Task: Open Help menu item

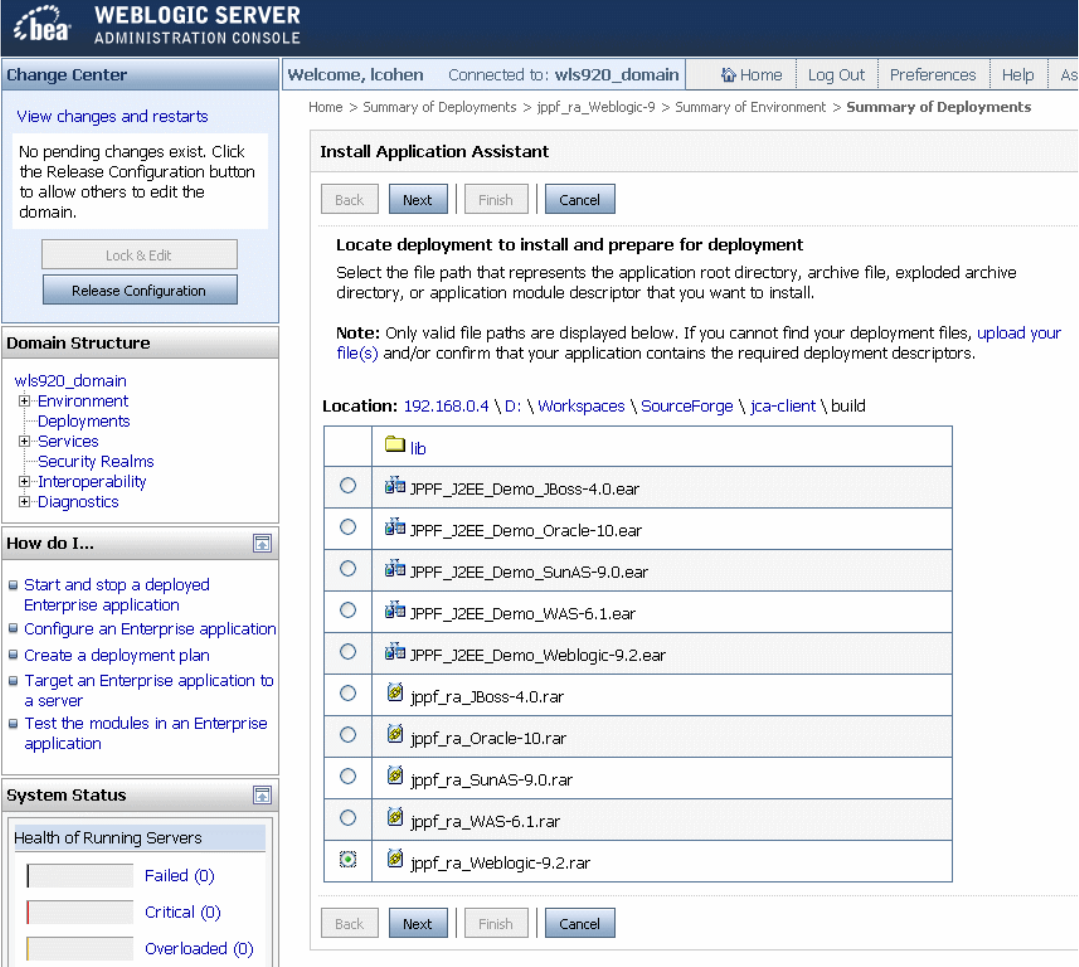Action: coord(1017,75)
